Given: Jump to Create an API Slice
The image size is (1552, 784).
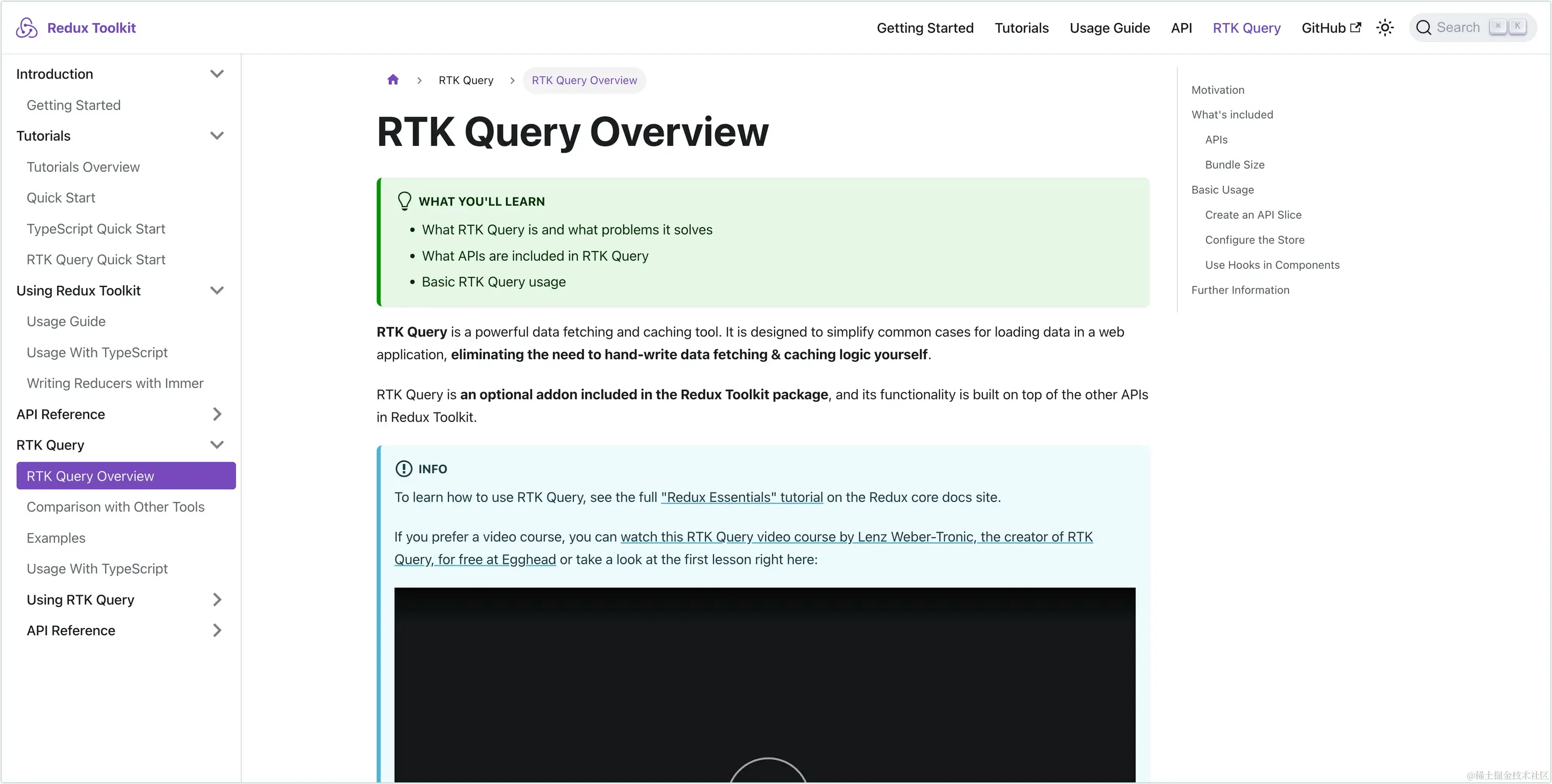Looking at the screenshot, I should tap(1253, 215).
